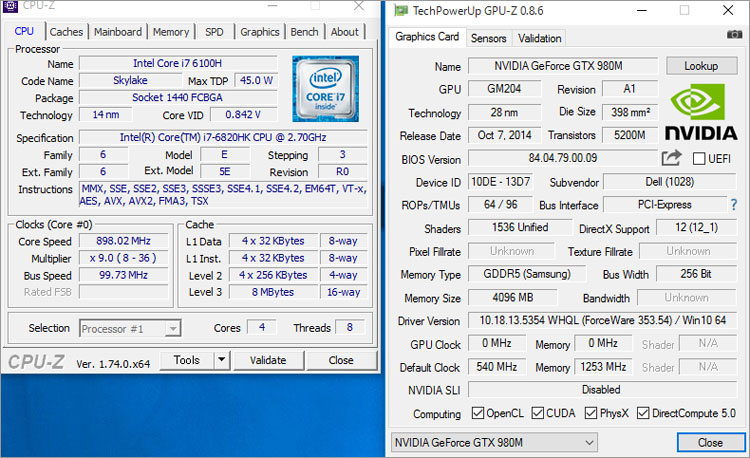Click the Instructions list starting with MMX
The height and width of the screenshot is (458, 750).
coord(223,195)
